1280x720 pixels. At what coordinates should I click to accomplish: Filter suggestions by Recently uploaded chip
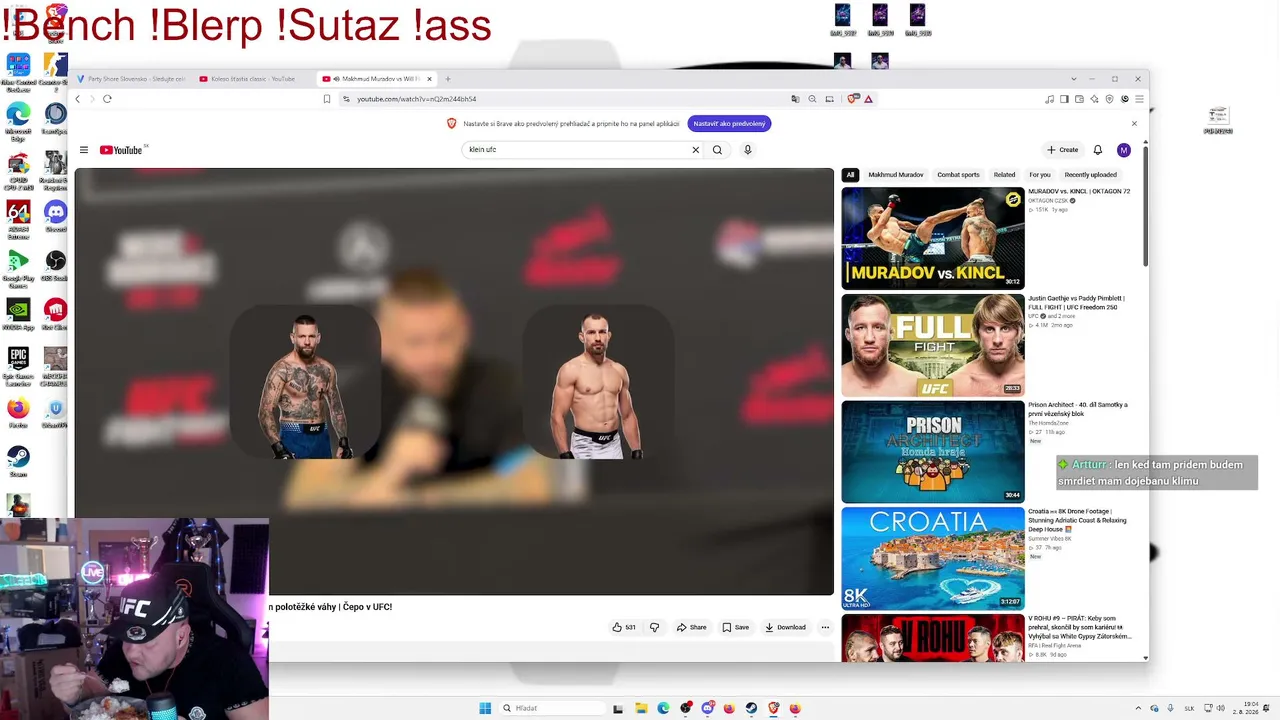1090,175
